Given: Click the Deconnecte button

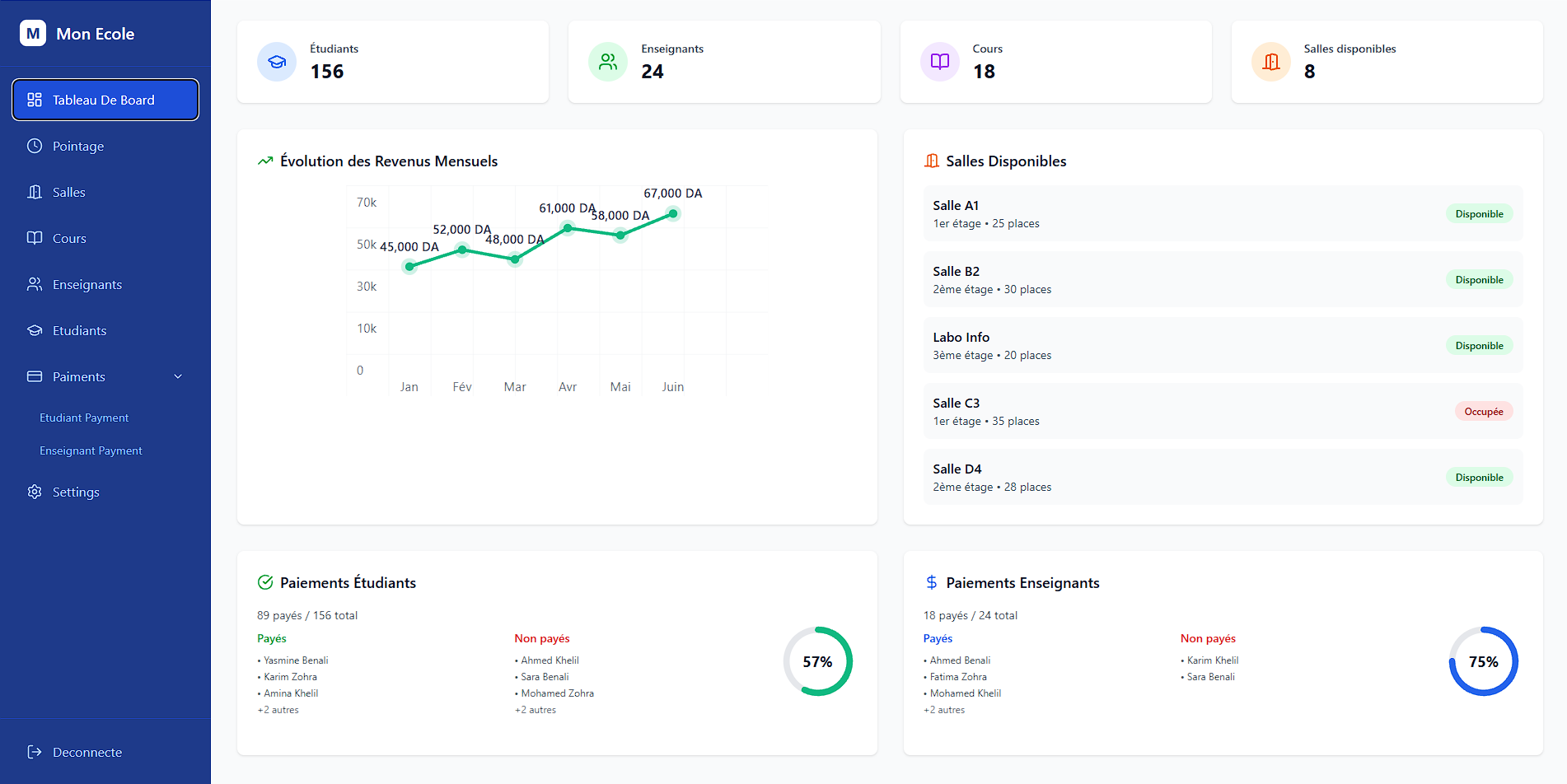Looking at the screenshot, I should pyautogui.click(x=105, y=752).
